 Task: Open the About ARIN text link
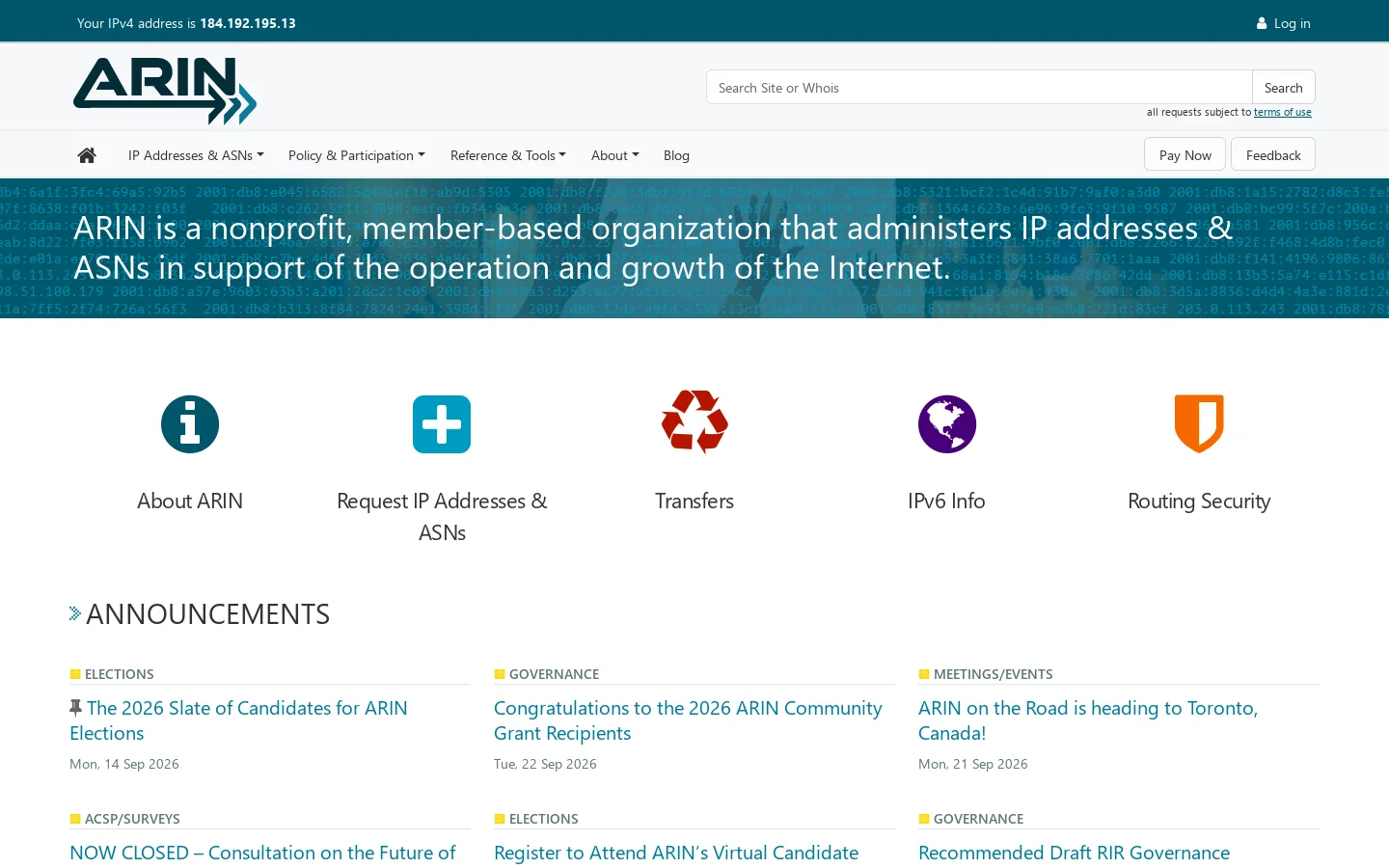190,501
